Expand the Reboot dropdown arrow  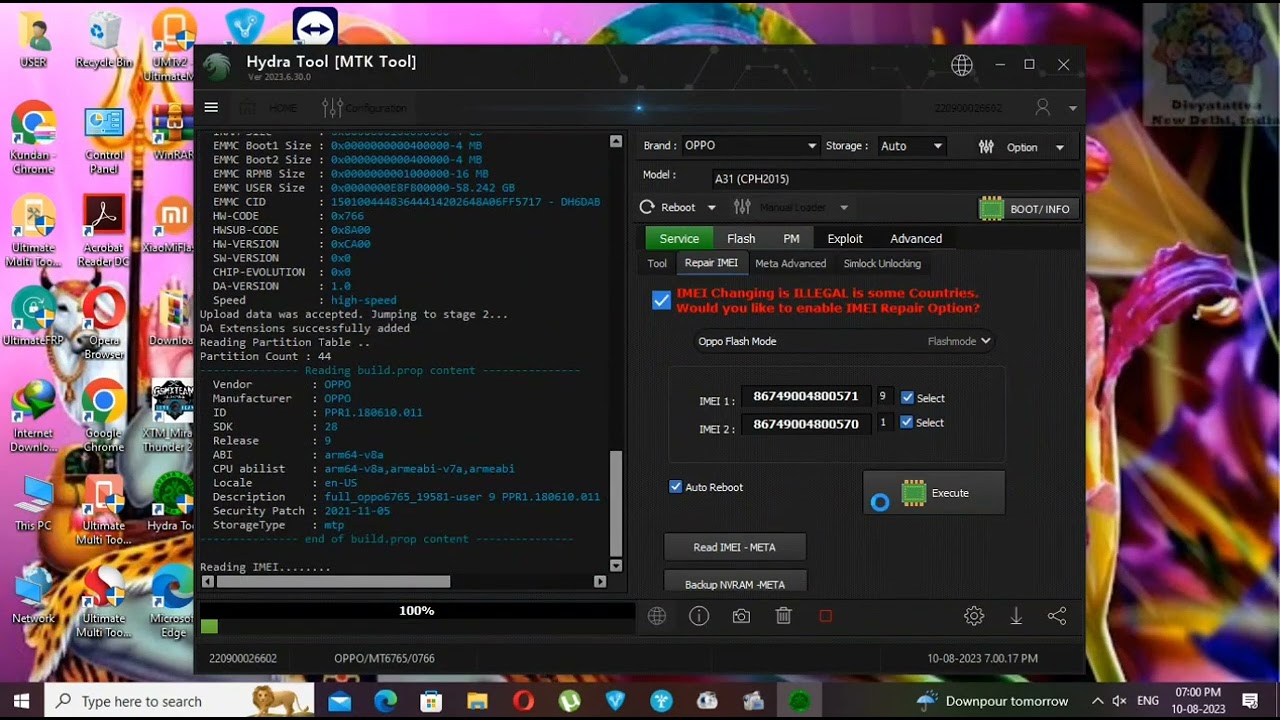tap(712, 208)
